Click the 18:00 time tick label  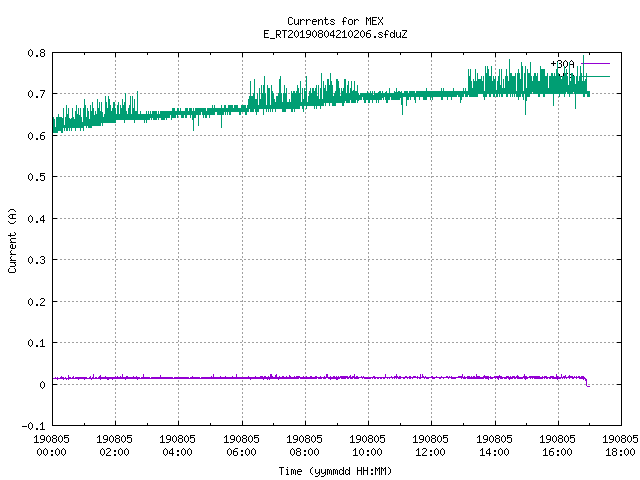[620, 452]
